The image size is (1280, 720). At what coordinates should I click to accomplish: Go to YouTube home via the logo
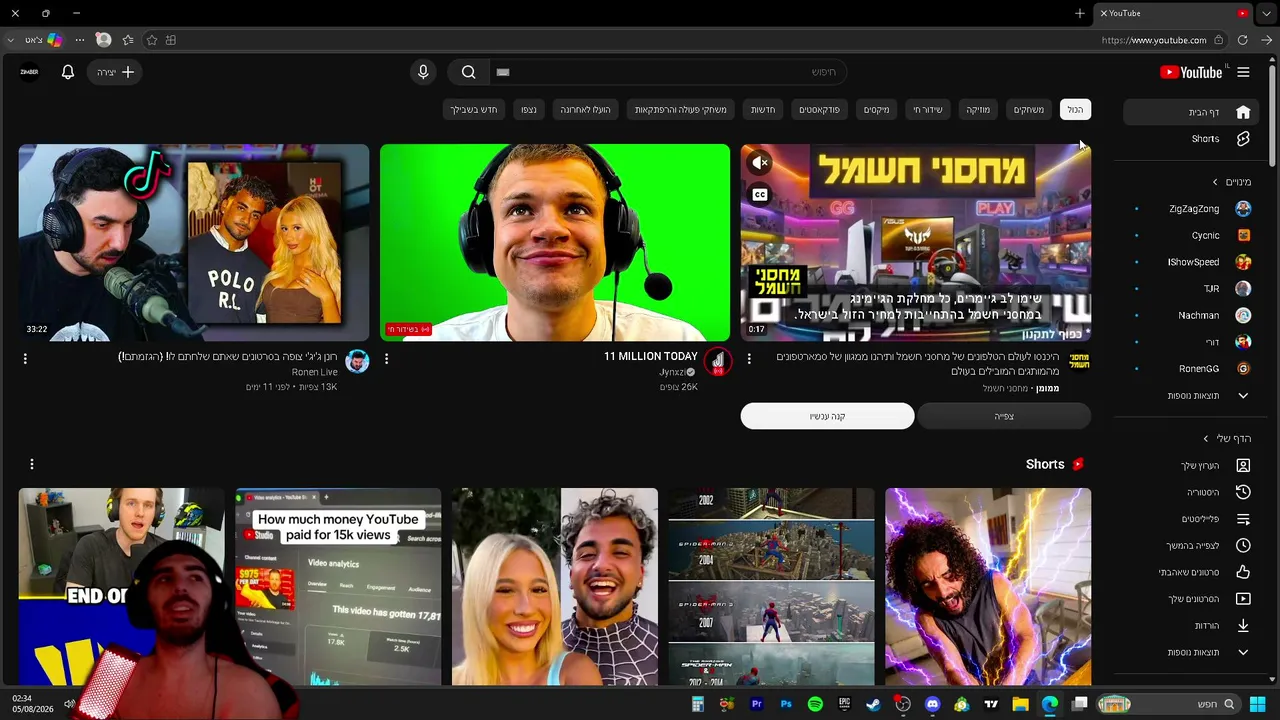coord(1191,72)
